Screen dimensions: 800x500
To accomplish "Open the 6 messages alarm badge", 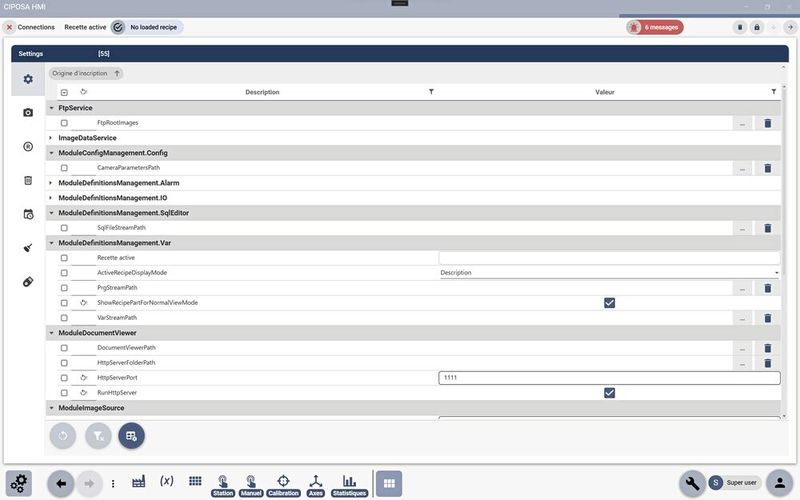I will coord(655,27).
